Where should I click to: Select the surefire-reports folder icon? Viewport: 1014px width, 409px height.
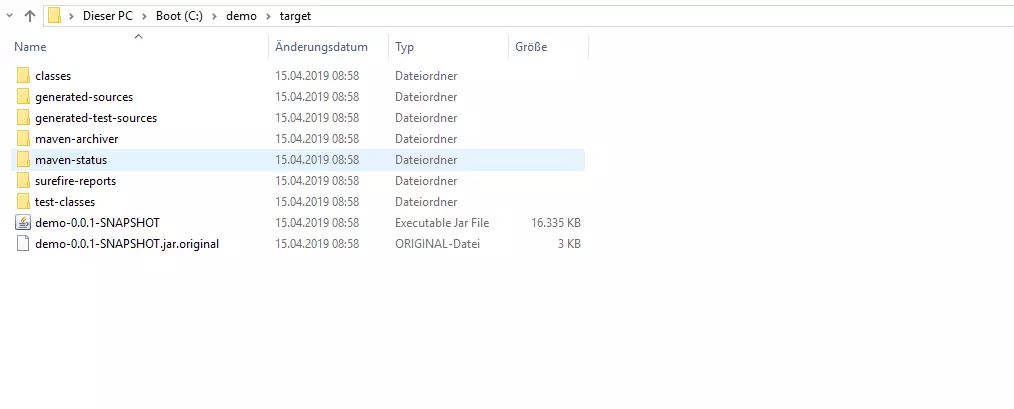[x=23, y=181]
